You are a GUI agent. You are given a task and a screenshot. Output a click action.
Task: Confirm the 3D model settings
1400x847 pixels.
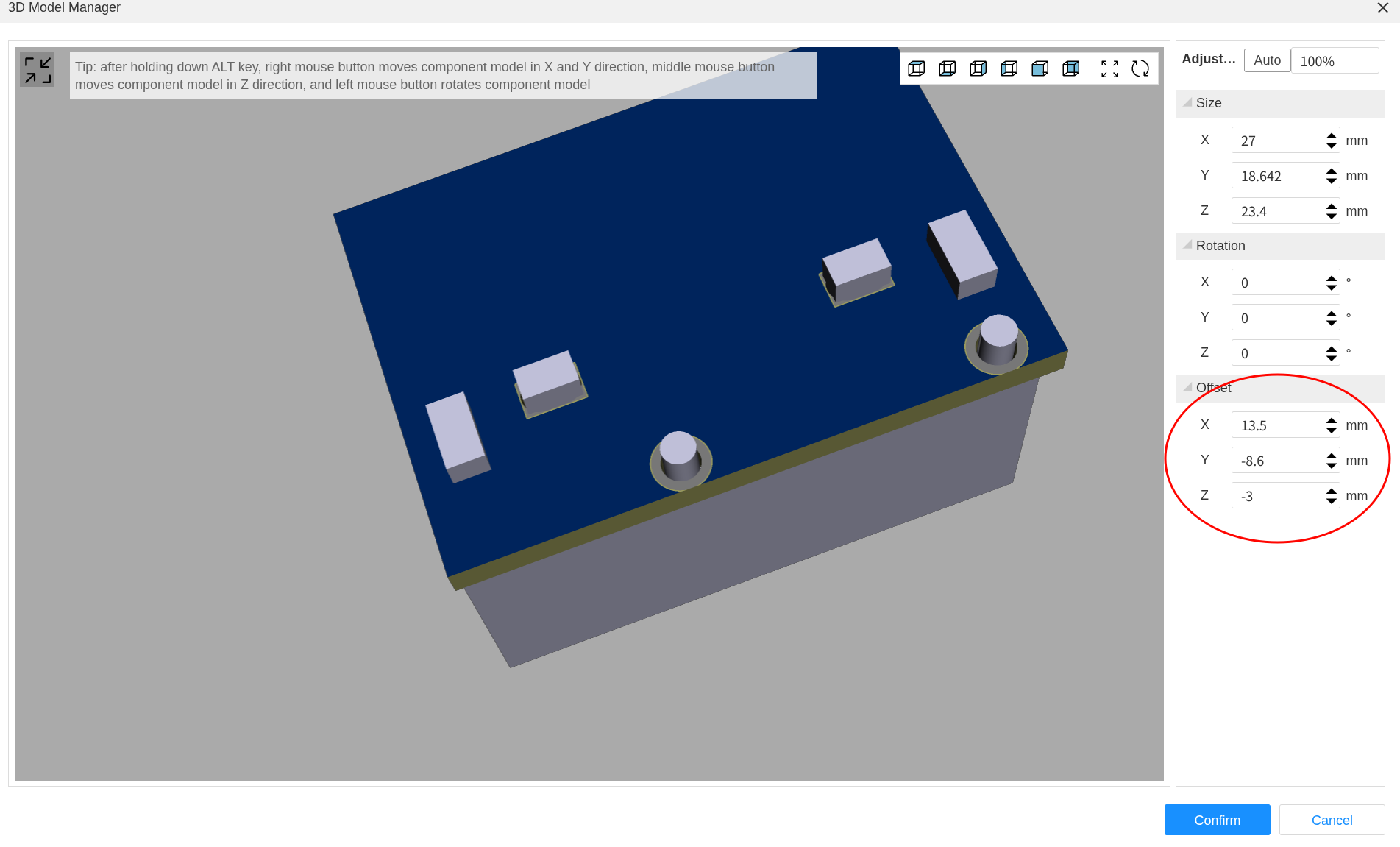click(1217, 820)
